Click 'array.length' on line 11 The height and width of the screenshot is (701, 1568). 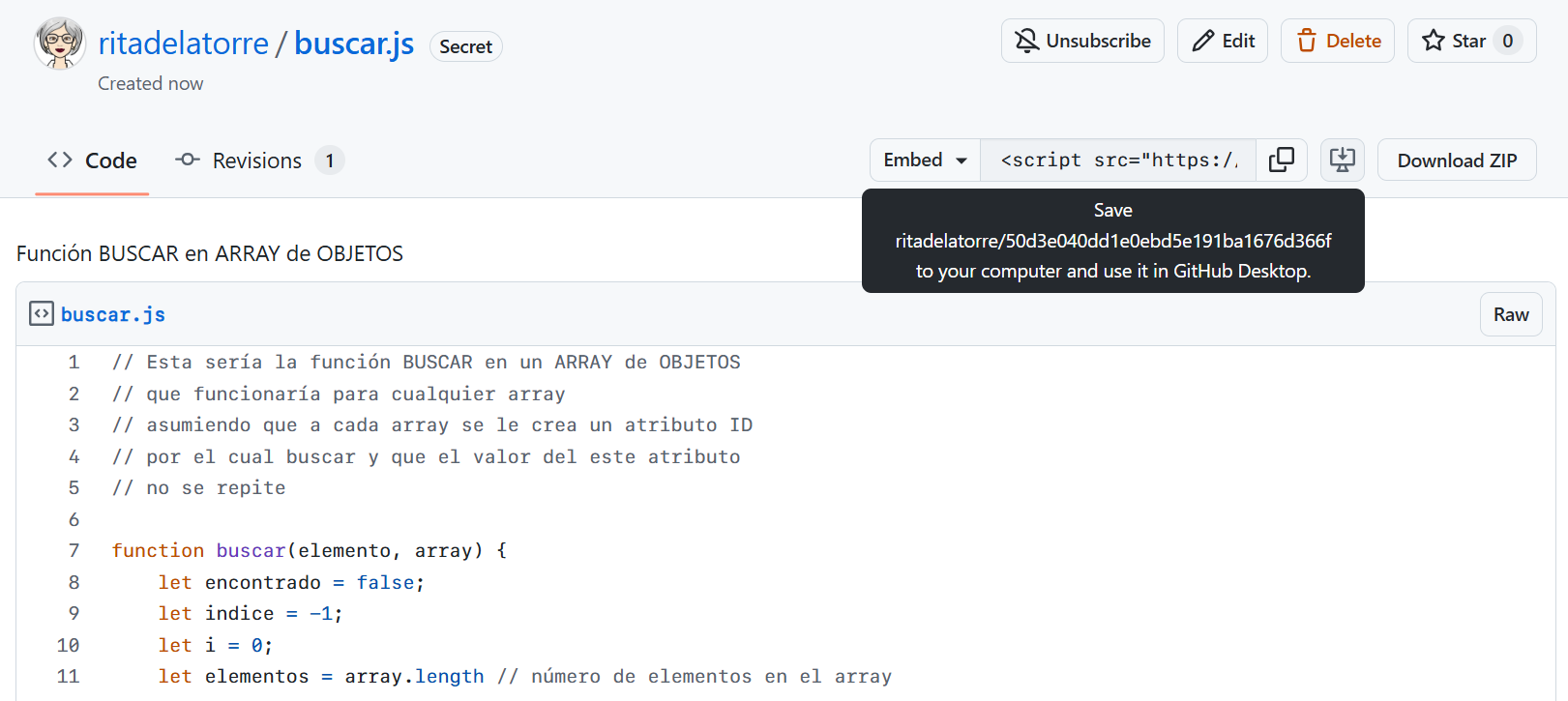click(414, 676)
